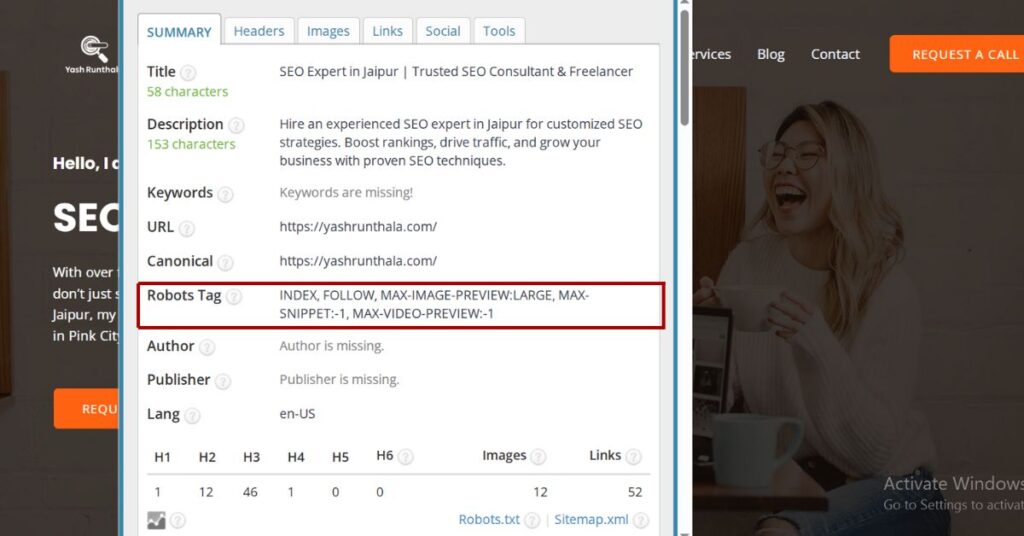Click help icon next to Images count
Viewport: 1024px width, 536px height.
[538, 456]
